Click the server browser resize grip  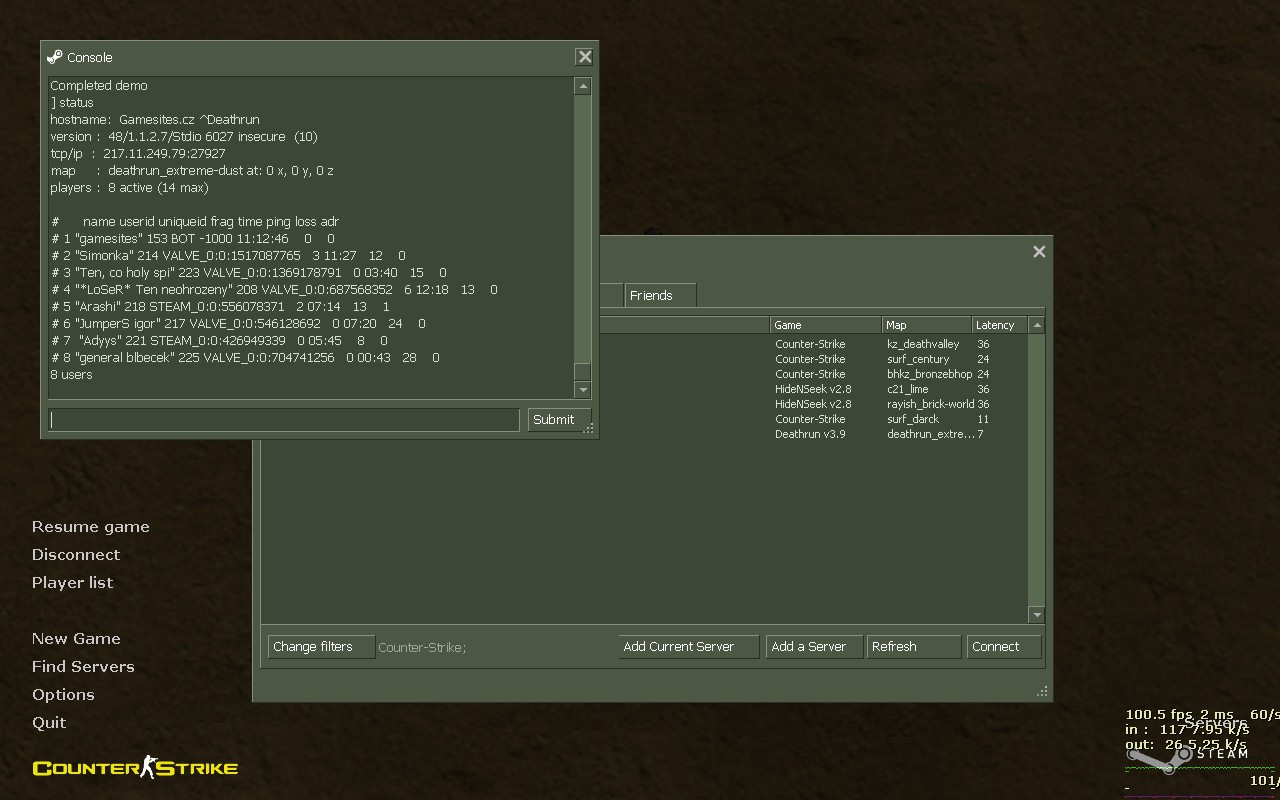1043,692
